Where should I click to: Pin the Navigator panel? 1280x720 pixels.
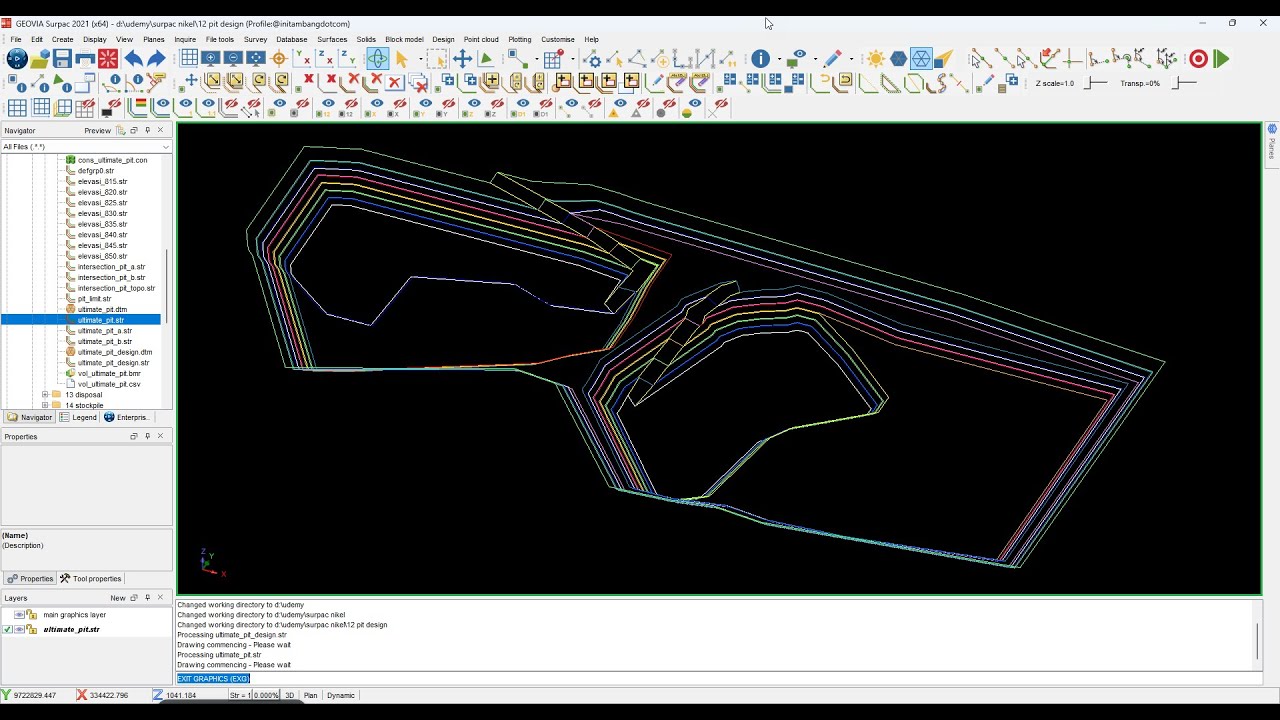tap(147, 130)
